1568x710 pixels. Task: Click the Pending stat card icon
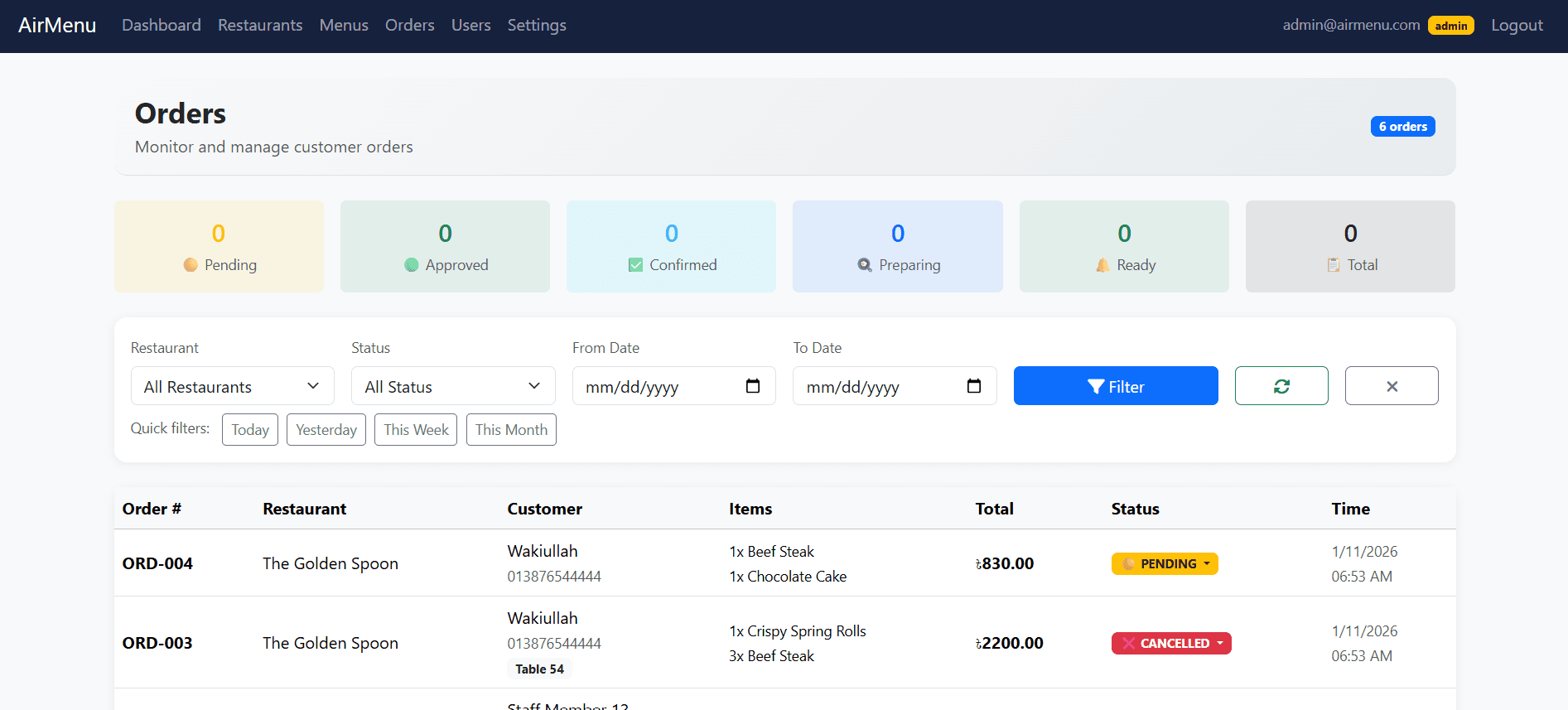[191, 265]
